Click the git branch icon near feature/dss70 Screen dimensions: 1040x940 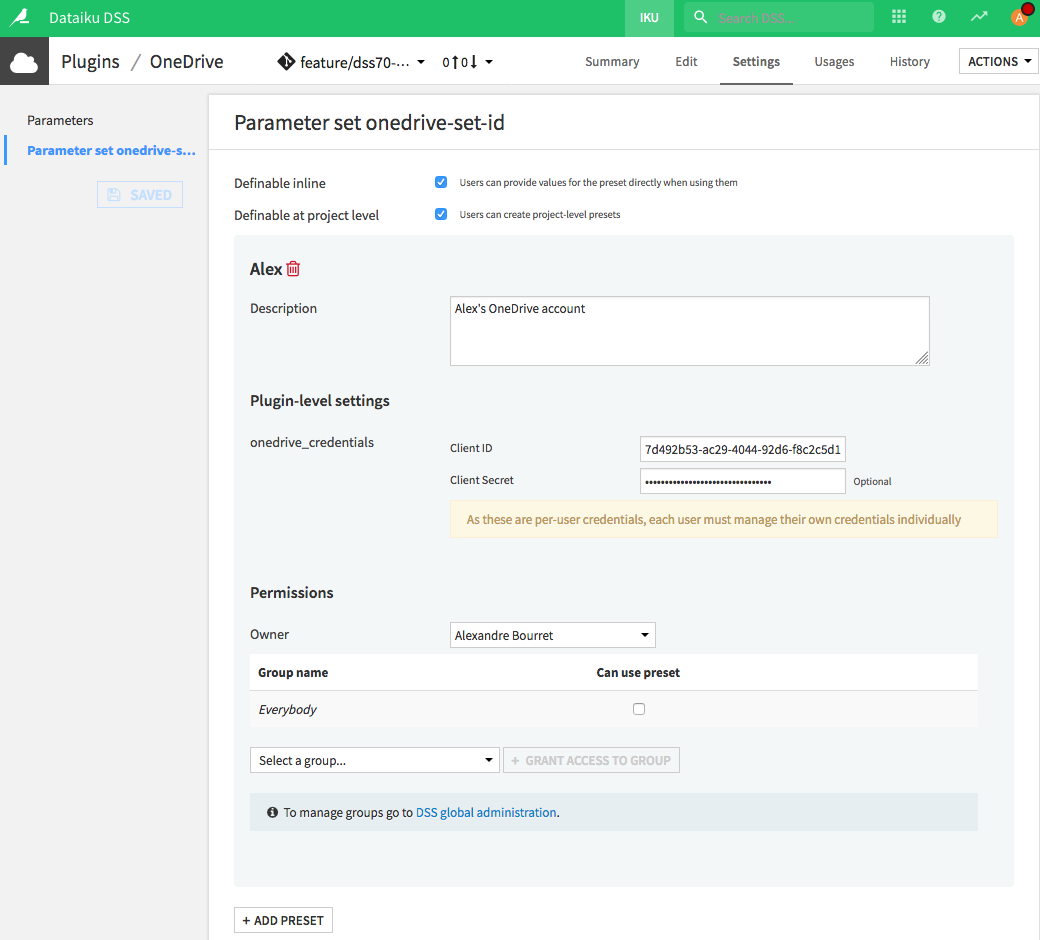(x=285, y=61)
